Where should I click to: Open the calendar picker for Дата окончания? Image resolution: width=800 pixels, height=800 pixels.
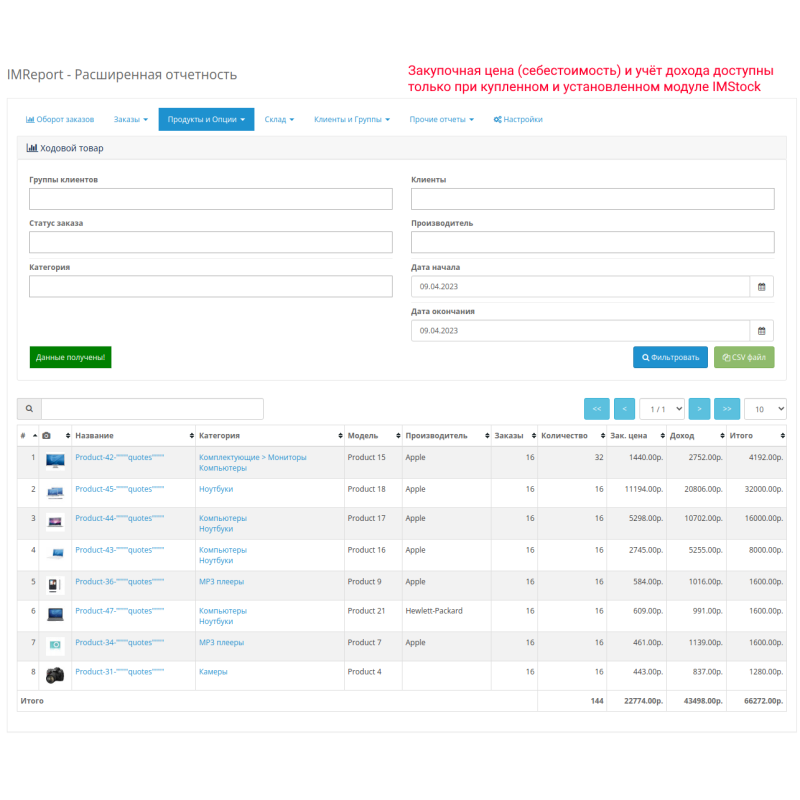pyautogui.click(x=761, y=330)
